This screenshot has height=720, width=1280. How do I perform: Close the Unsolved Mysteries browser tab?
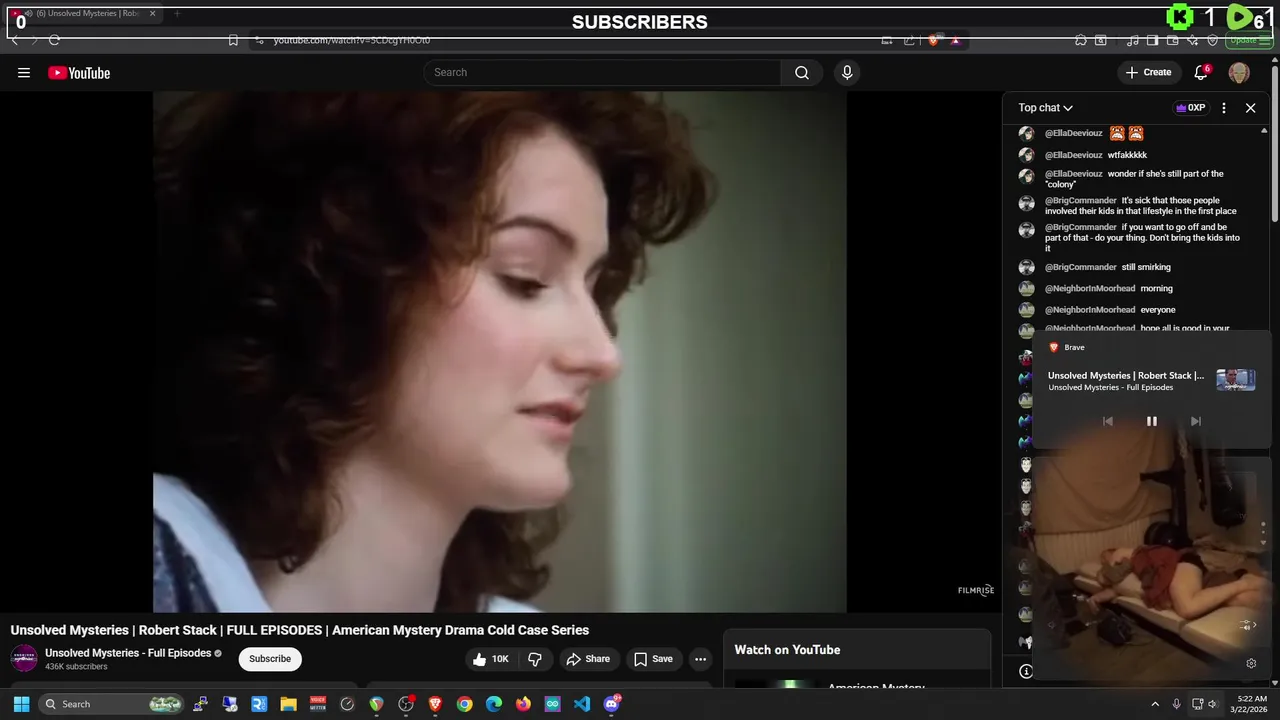pos(152,14)
